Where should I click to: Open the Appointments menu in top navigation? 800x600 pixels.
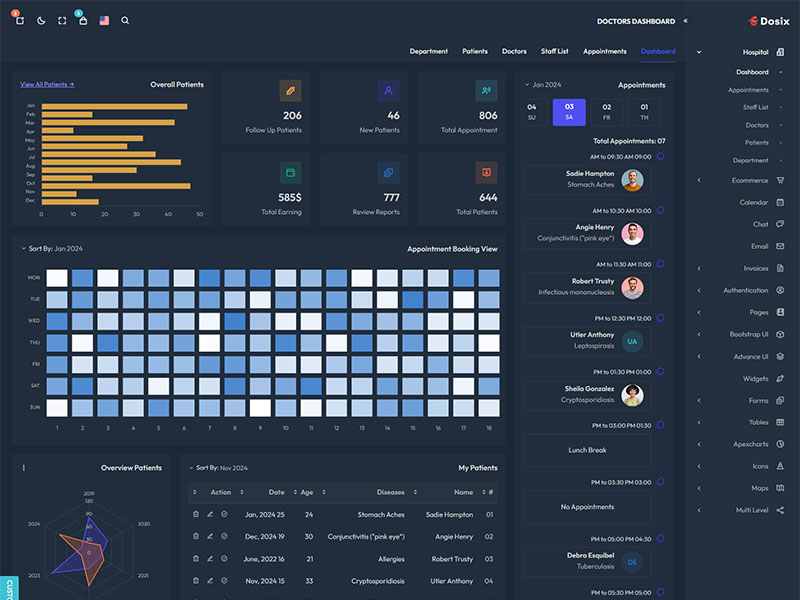pyautogui.click(x=604, y=51)
